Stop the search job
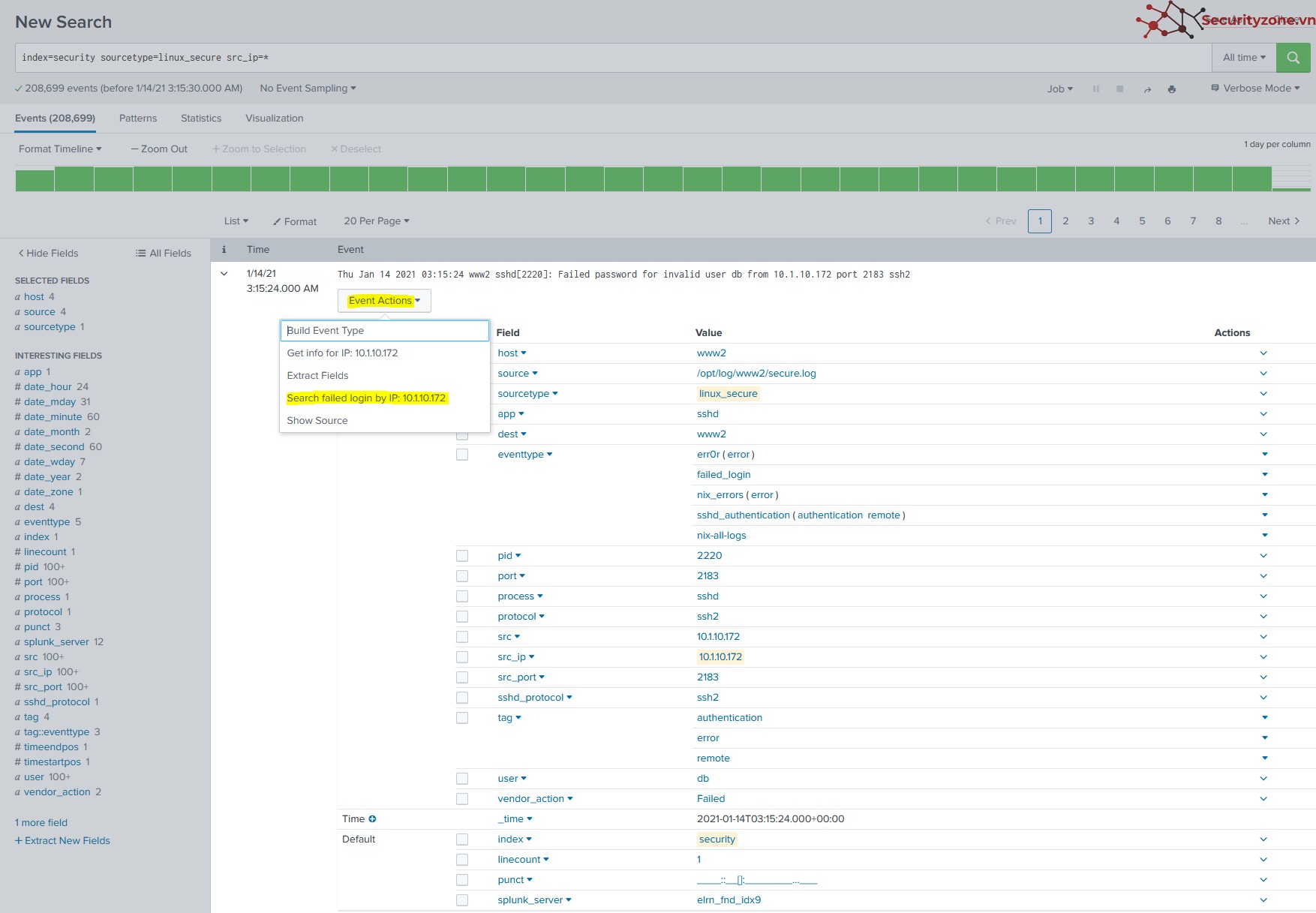The height and width of the screenshot is (913, 1316). [1120, 89]
